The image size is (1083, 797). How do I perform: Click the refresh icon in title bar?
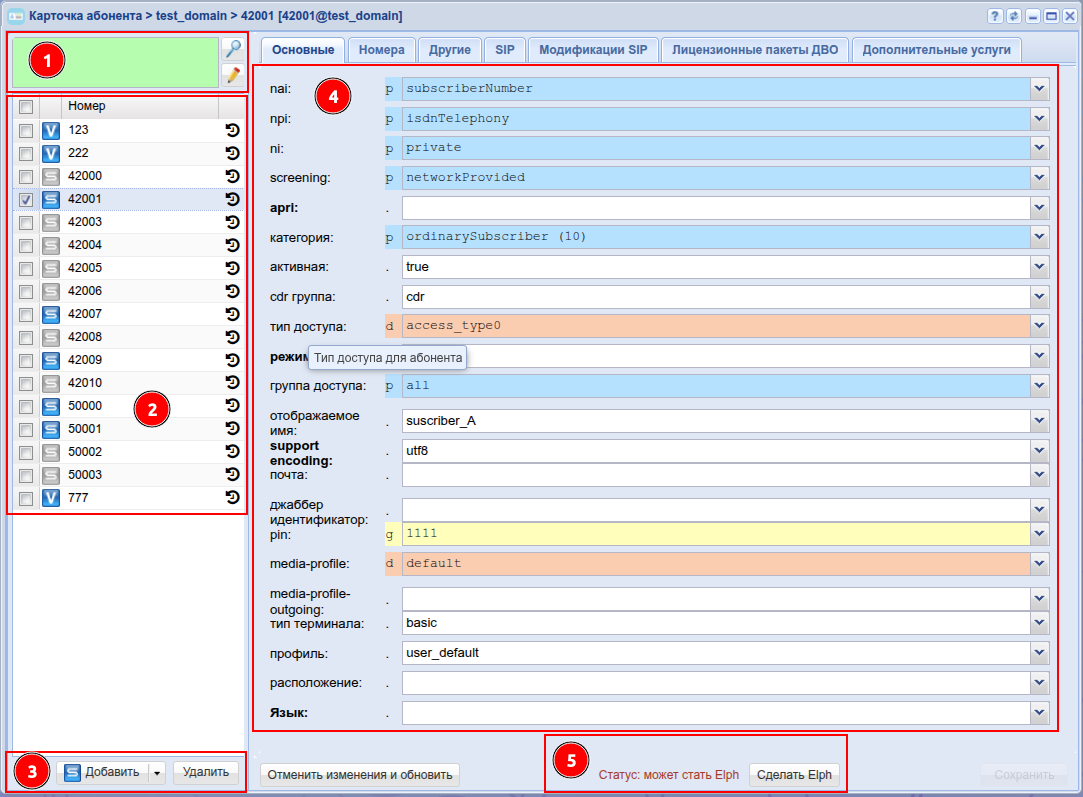(x=1012, y=17)
